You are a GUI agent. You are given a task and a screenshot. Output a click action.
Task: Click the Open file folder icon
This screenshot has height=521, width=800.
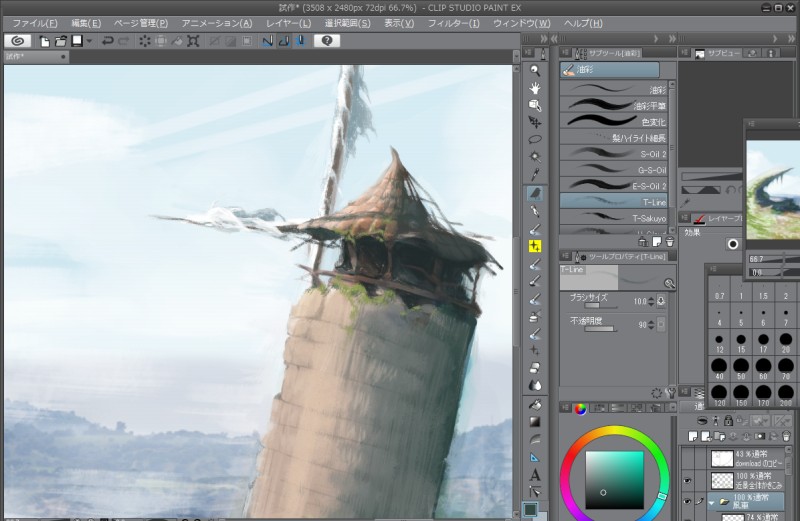[61, 41]
